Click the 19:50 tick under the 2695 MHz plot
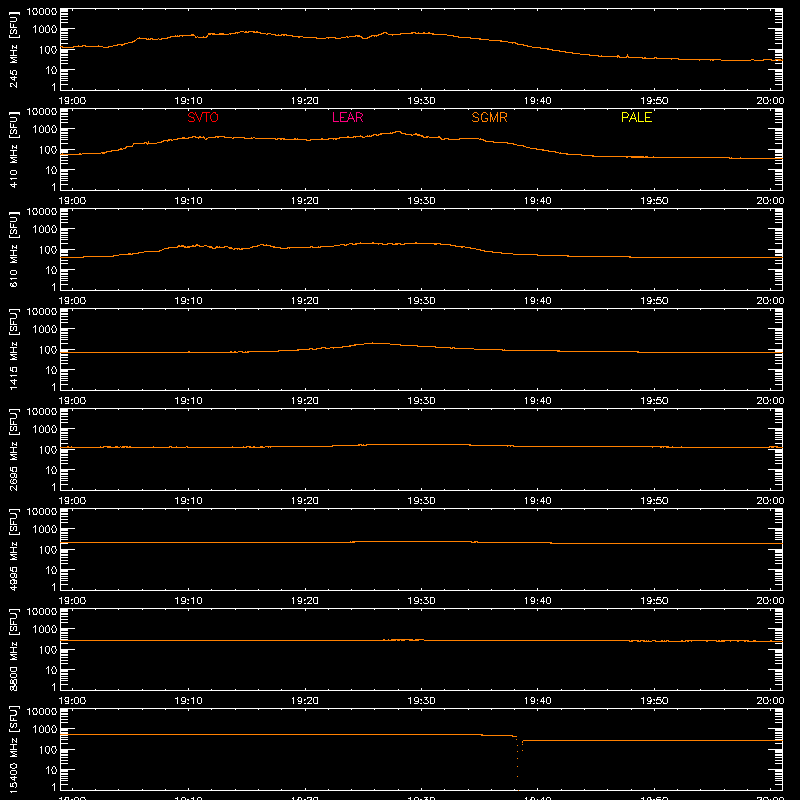The image size is (800, 800). (654, 501)
